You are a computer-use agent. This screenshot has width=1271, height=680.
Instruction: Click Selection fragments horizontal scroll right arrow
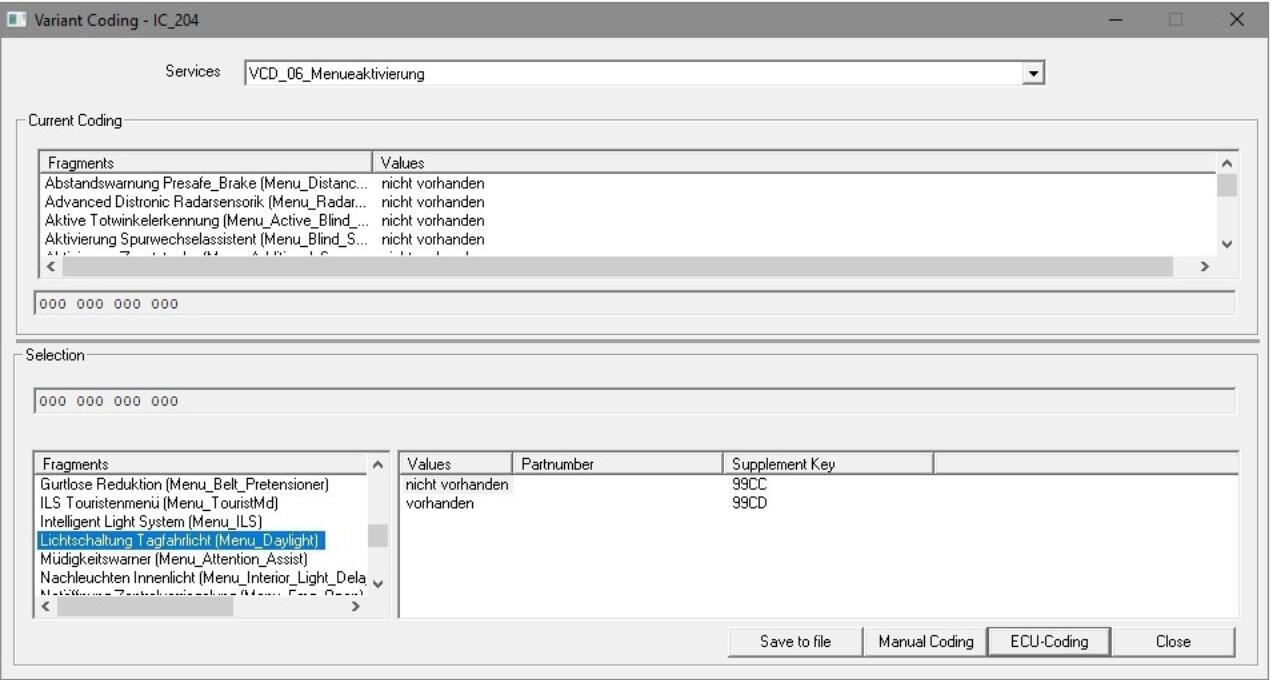coord(354,607)
